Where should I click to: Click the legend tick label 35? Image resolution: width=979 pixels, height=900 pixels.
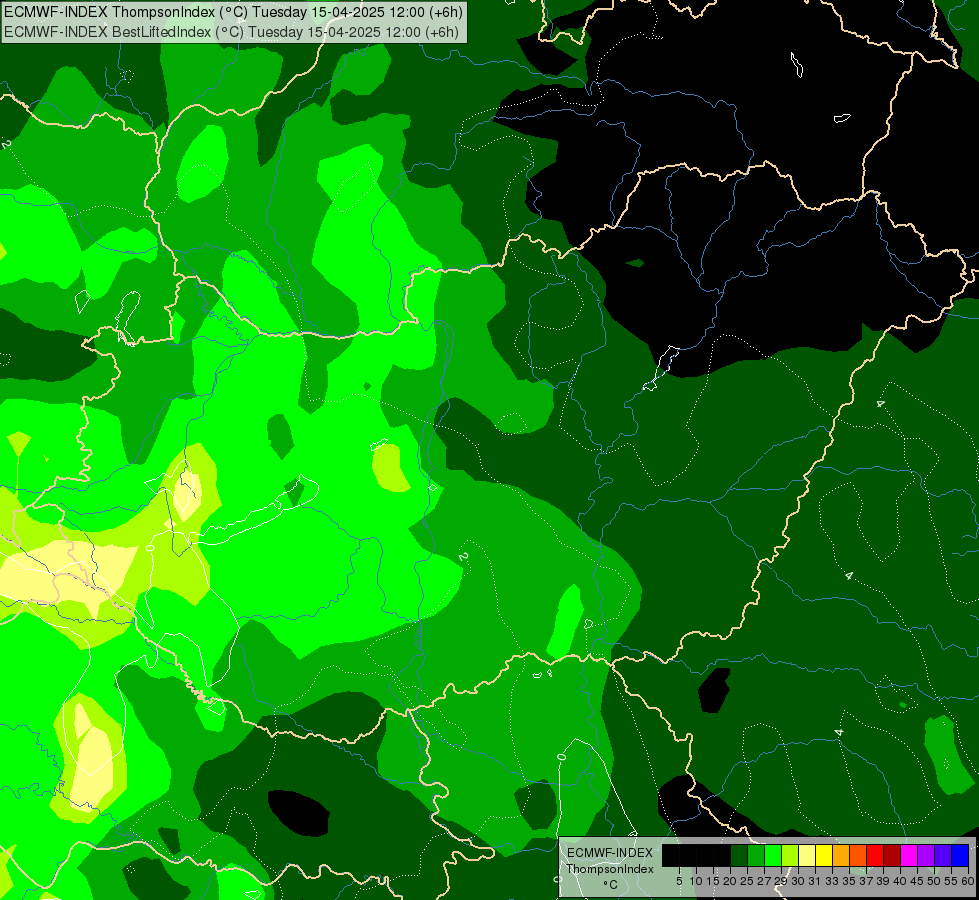(849, 881)
